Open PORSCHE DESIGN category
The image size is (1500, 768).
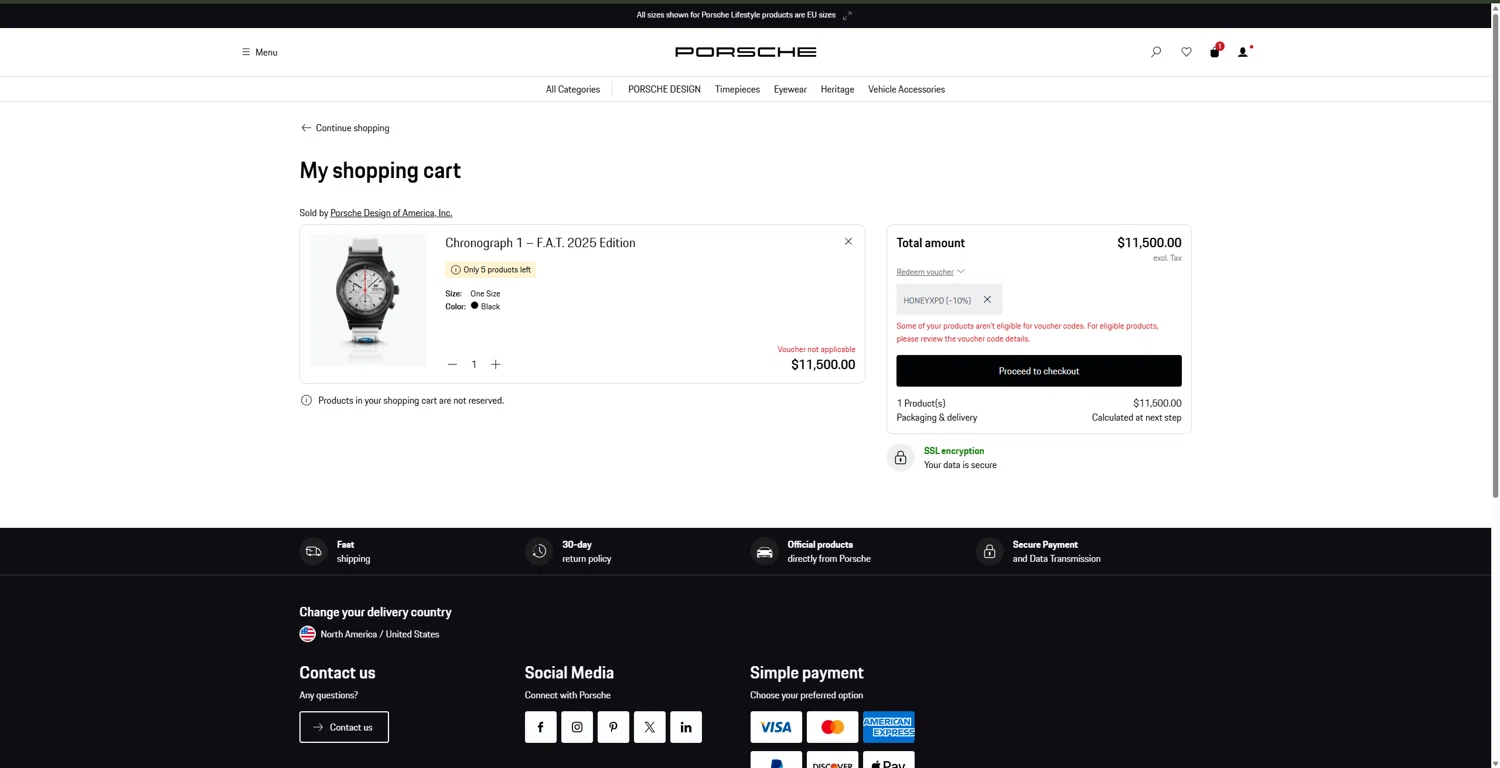click(664, 89)
